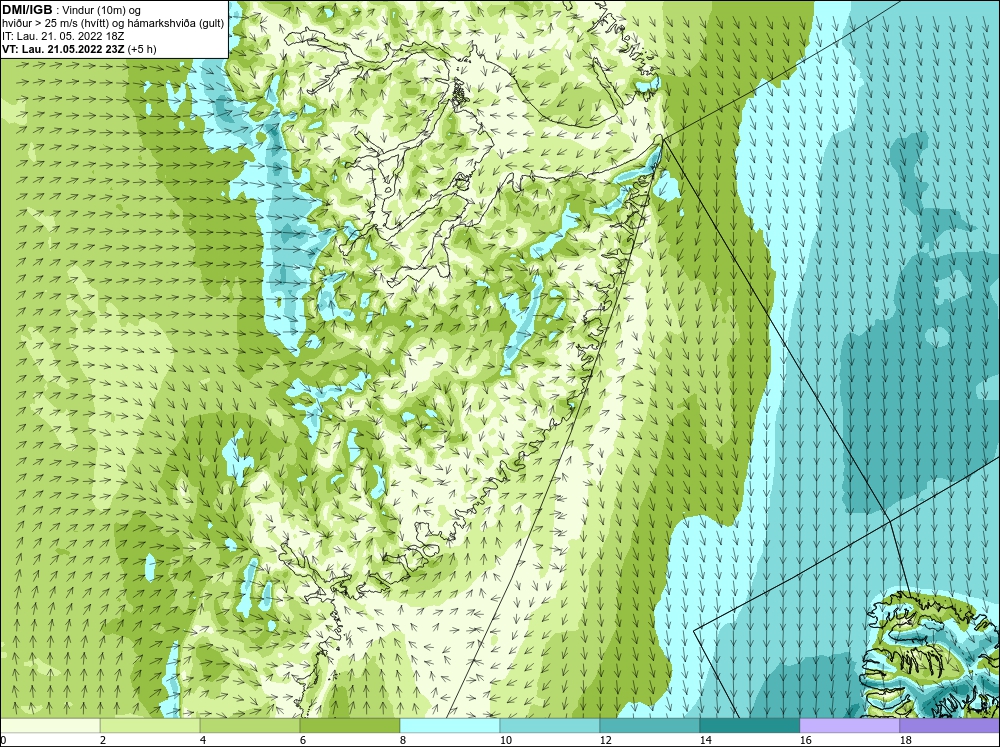Click the 14–16 m/s dark teal legend swatch
The image size is (1000, 747).
(x=749, y=726)
